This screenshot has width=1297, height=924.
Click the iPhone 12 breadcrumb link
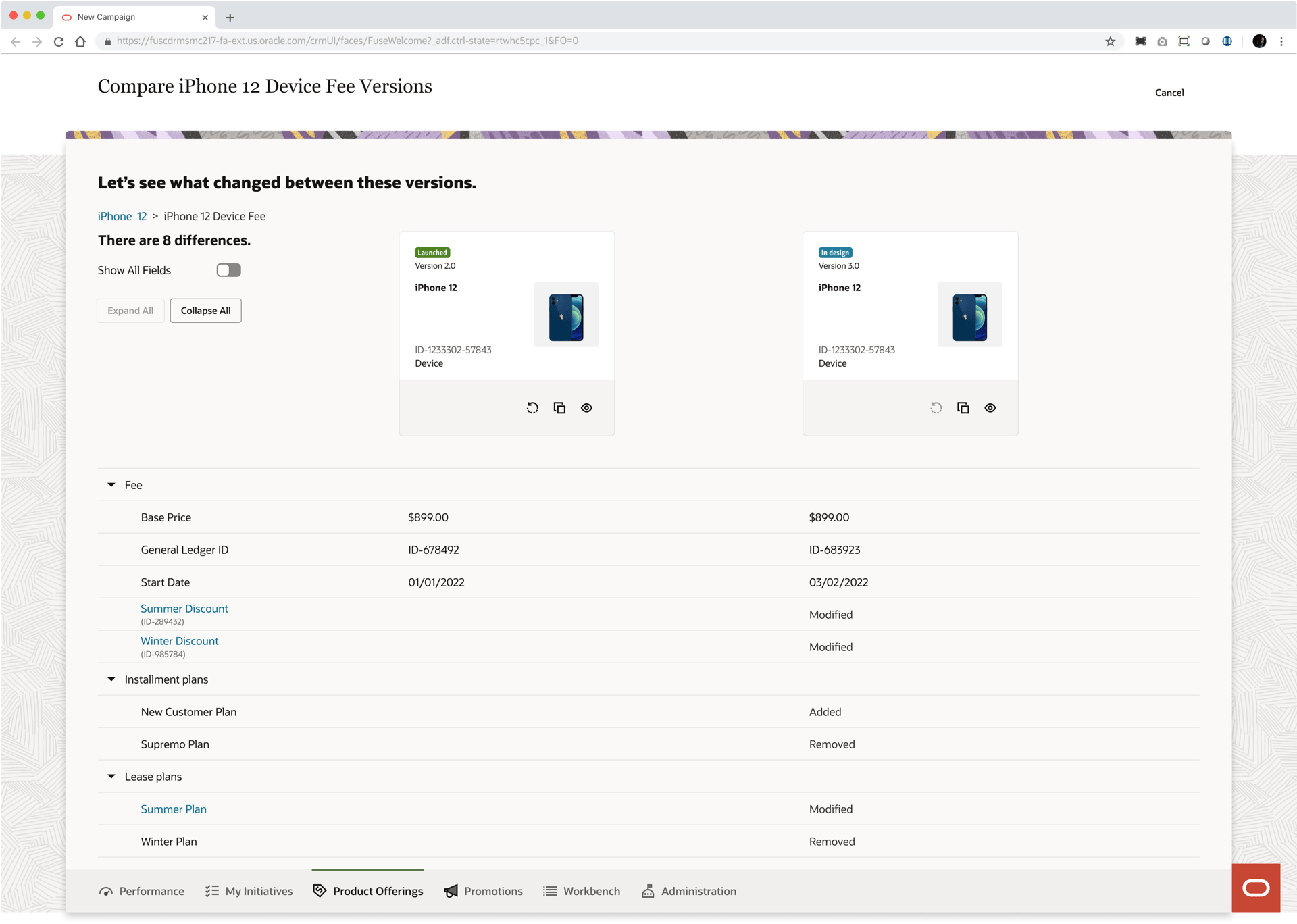pyautogui.click(x=122, y=216)
